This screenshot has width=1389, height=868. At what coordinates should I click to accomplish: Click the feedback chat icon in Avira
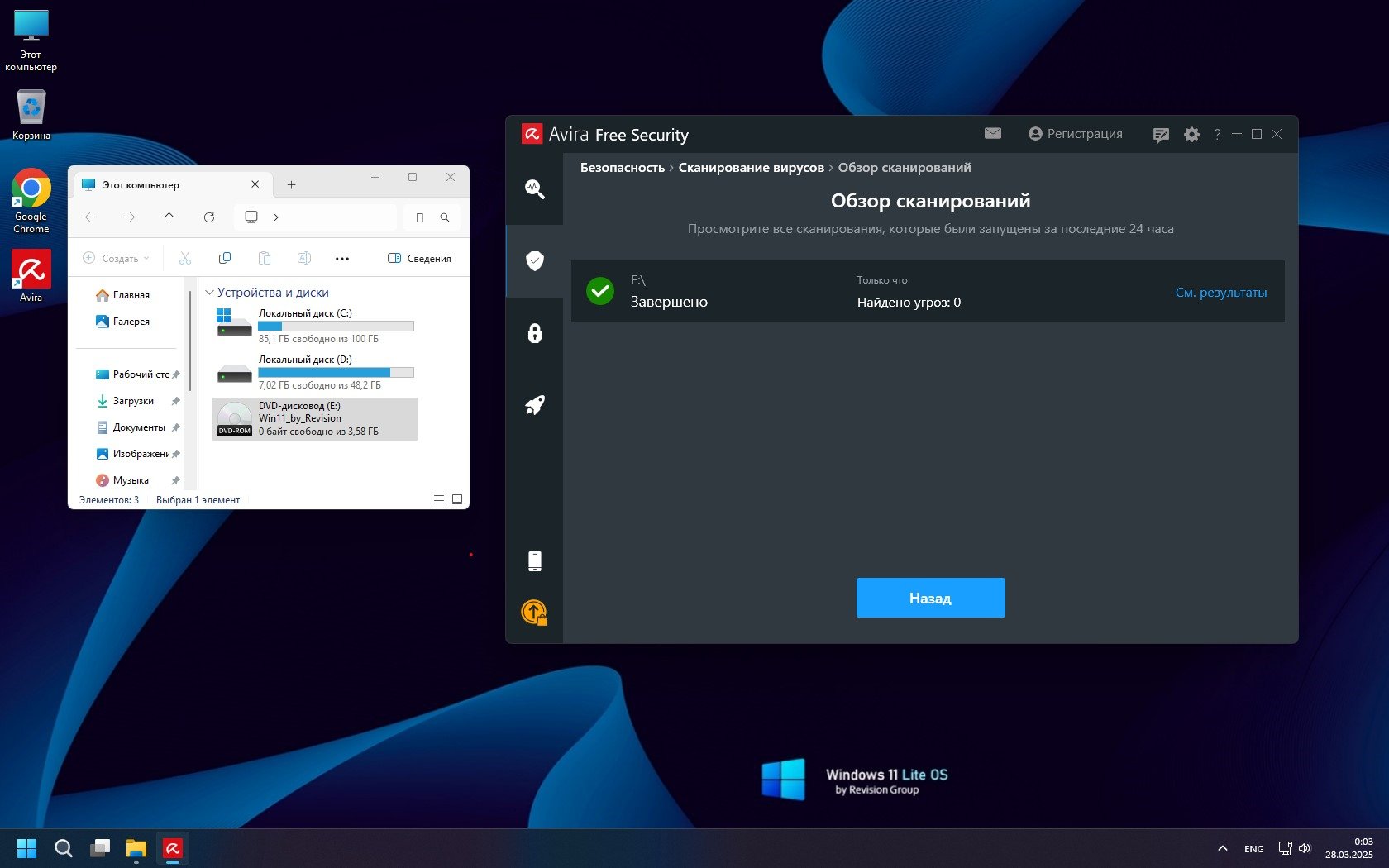tap(1161, 135)
